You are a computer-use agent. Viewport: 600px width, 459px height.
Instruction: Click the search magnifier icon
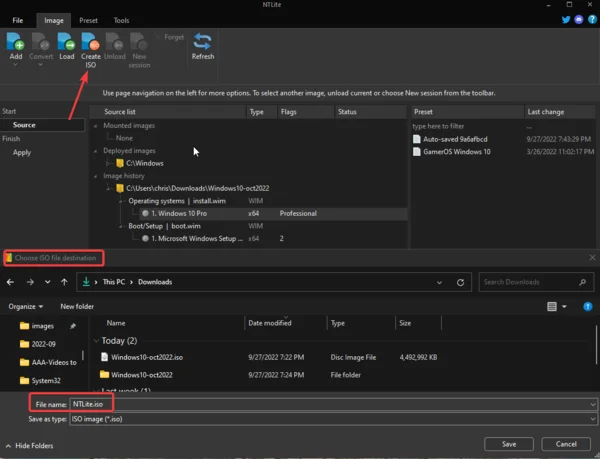click(582, 282)
